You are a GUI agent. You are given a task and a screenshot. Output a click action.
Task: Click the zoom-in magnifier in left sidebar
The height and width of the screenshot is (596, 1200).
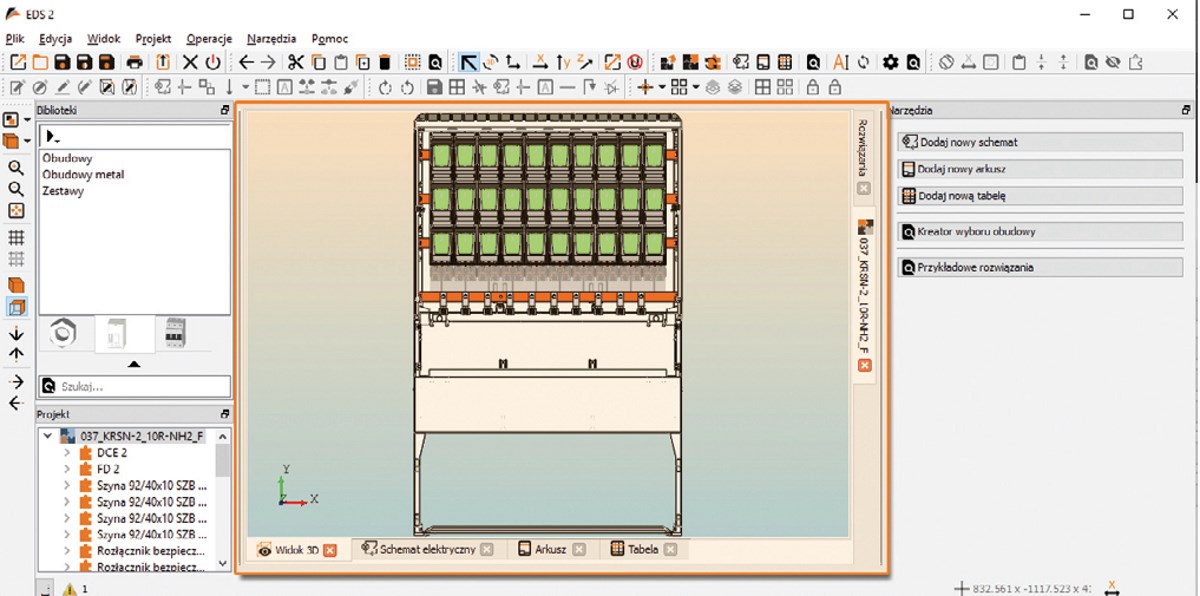click(16, 168)
